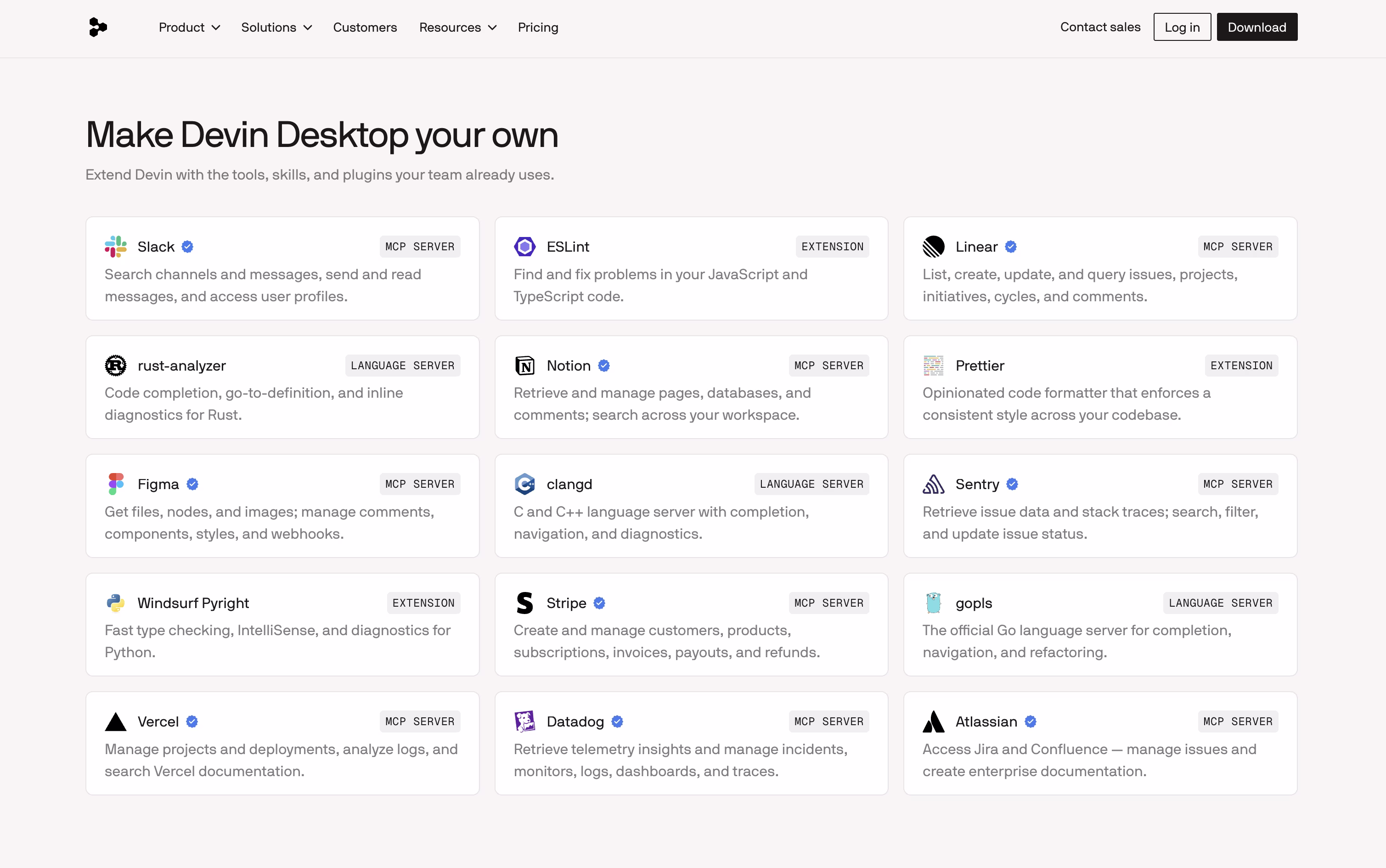This screenshot has height=868, width=1386.
Task: Click the Download button
Action: [1257, 27]
